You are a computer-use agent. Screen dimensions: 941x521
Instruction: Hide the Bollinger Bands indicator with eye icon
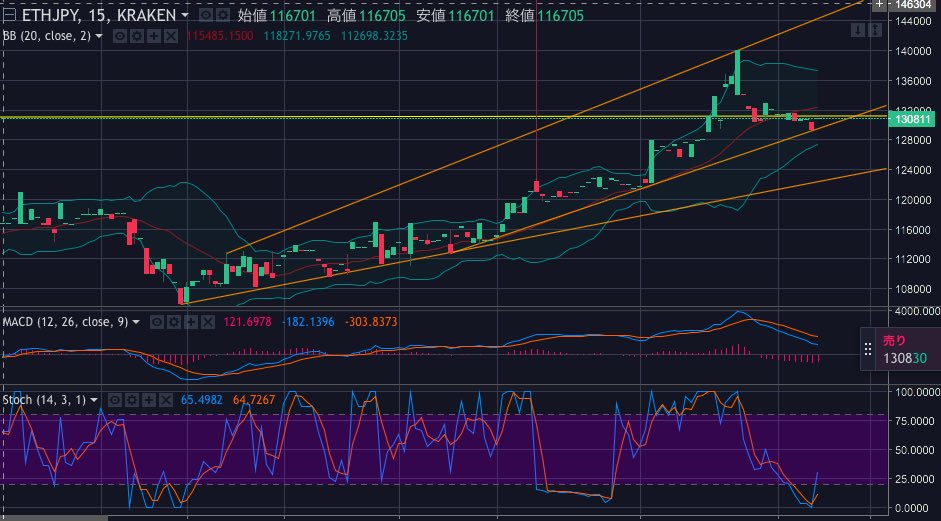[x=120, y=37]
